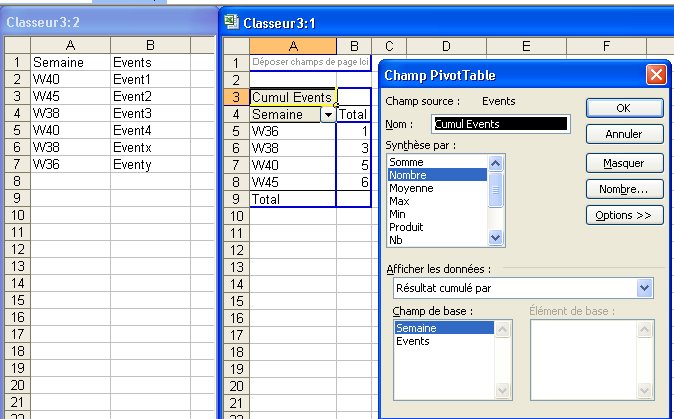Screen dimensions: 674x419
Task: Select the Cumul Events pivot cell
Action: 291,98
